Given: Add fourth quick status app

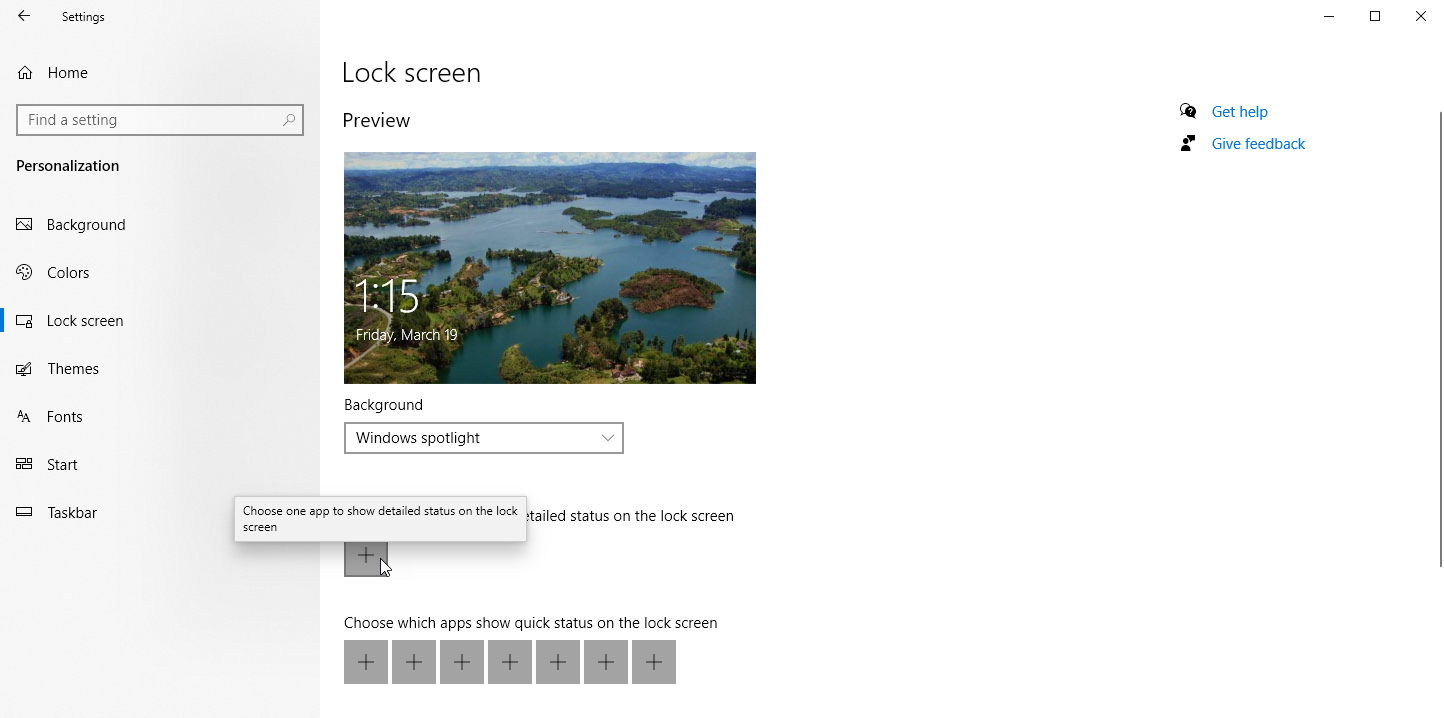Looking at the screenshot, I should coord(510,662).
